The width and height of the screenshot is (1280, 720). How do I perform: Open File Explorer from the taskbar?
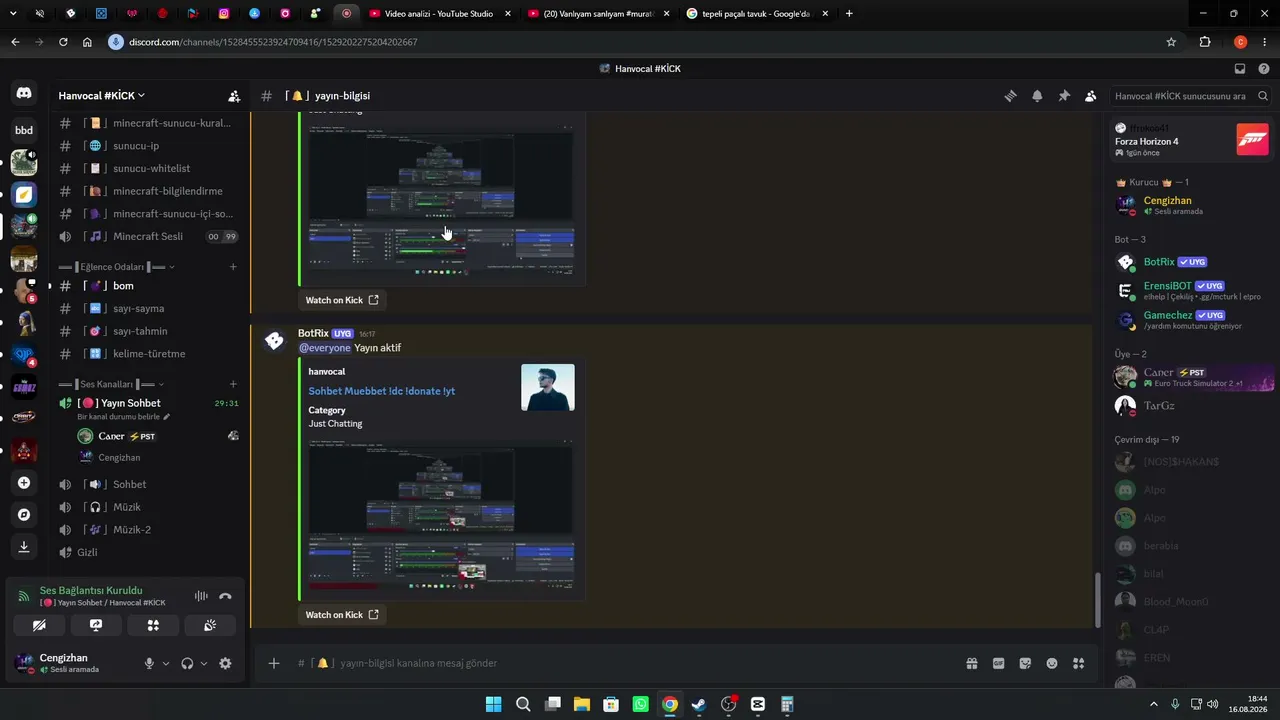point(582,704)
